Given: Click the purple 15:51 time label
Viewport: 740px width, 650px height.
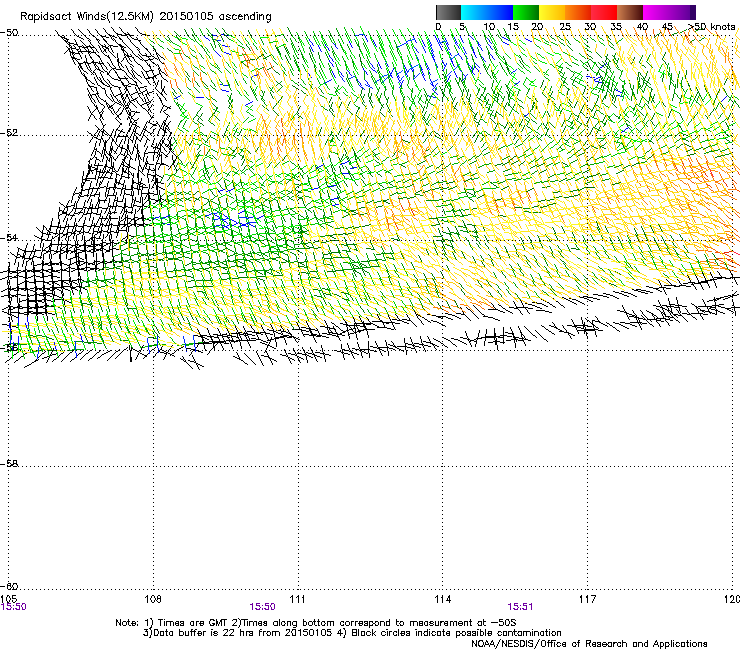Looking at the screenshot, I should 520,607.
